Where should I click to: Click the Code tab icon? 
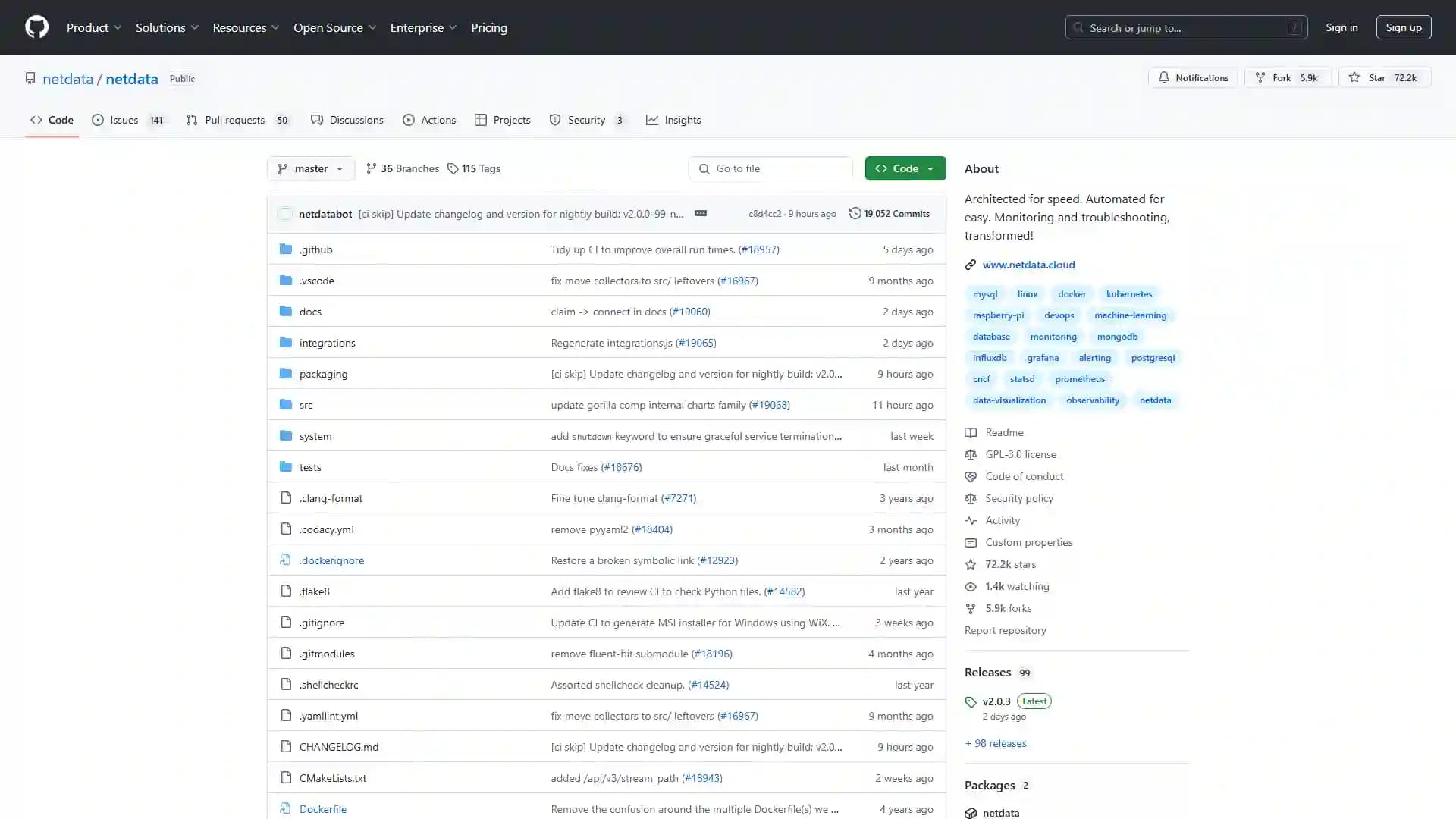click(x=36, y=119)
